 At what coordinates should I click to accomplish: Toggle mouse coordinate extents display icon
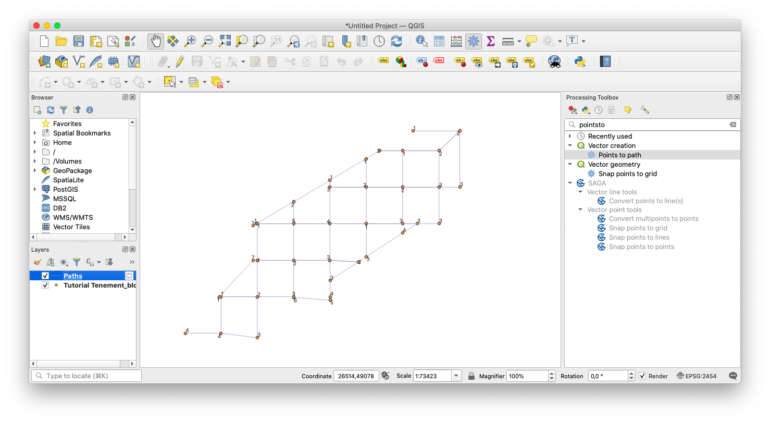pos(385,376)
